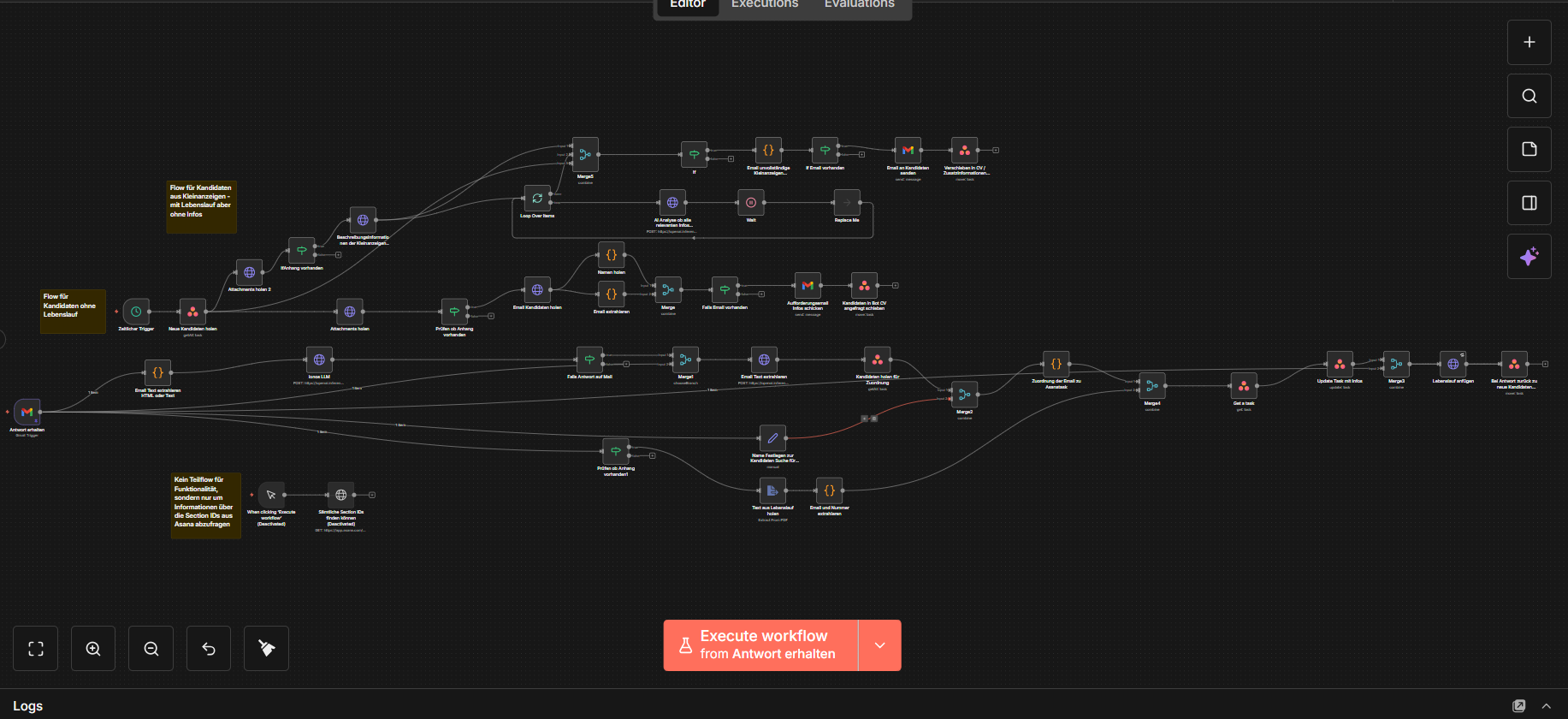Open the node search magnifier button

1529,96
